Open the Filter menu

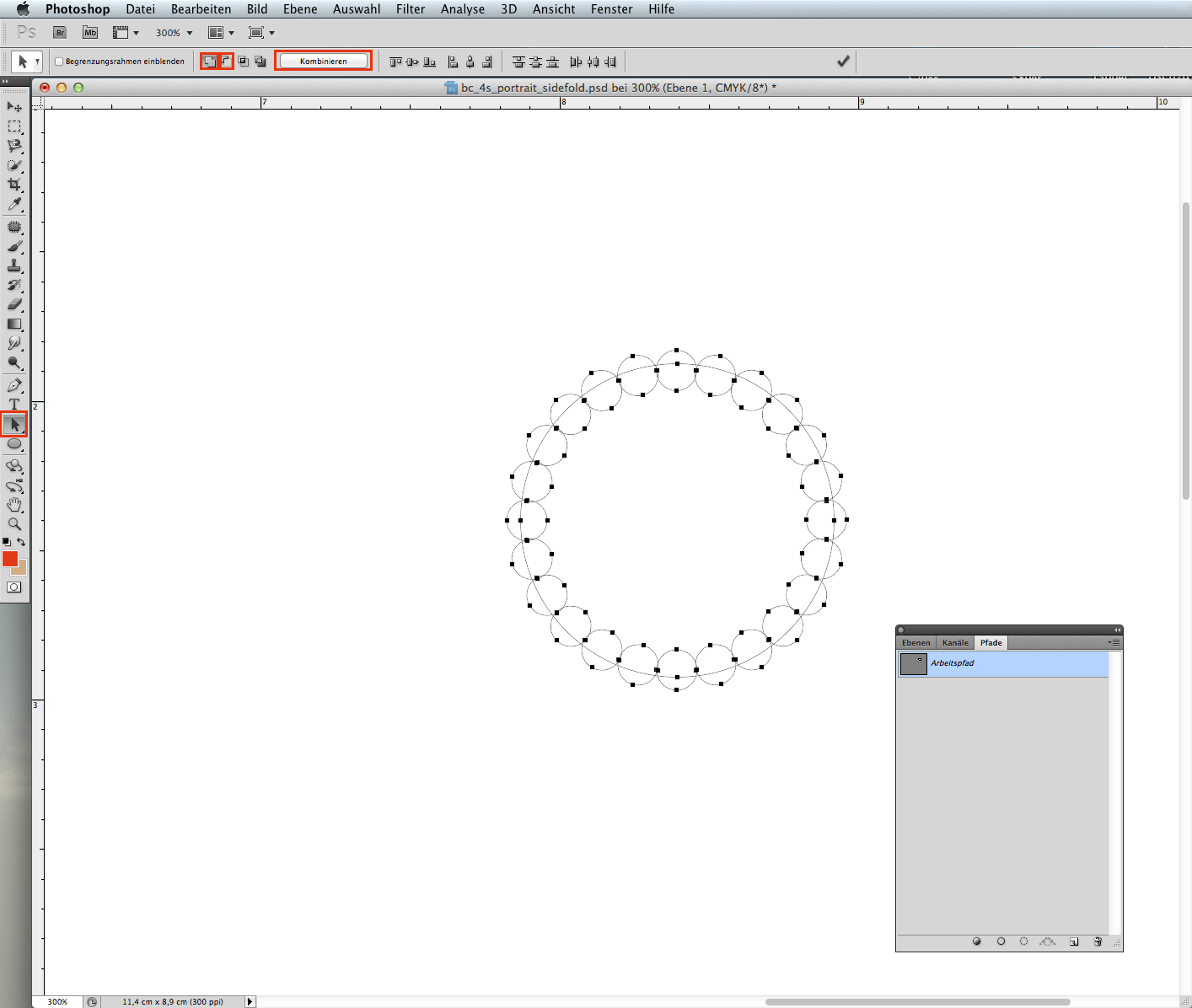click(x=411, y=9)
